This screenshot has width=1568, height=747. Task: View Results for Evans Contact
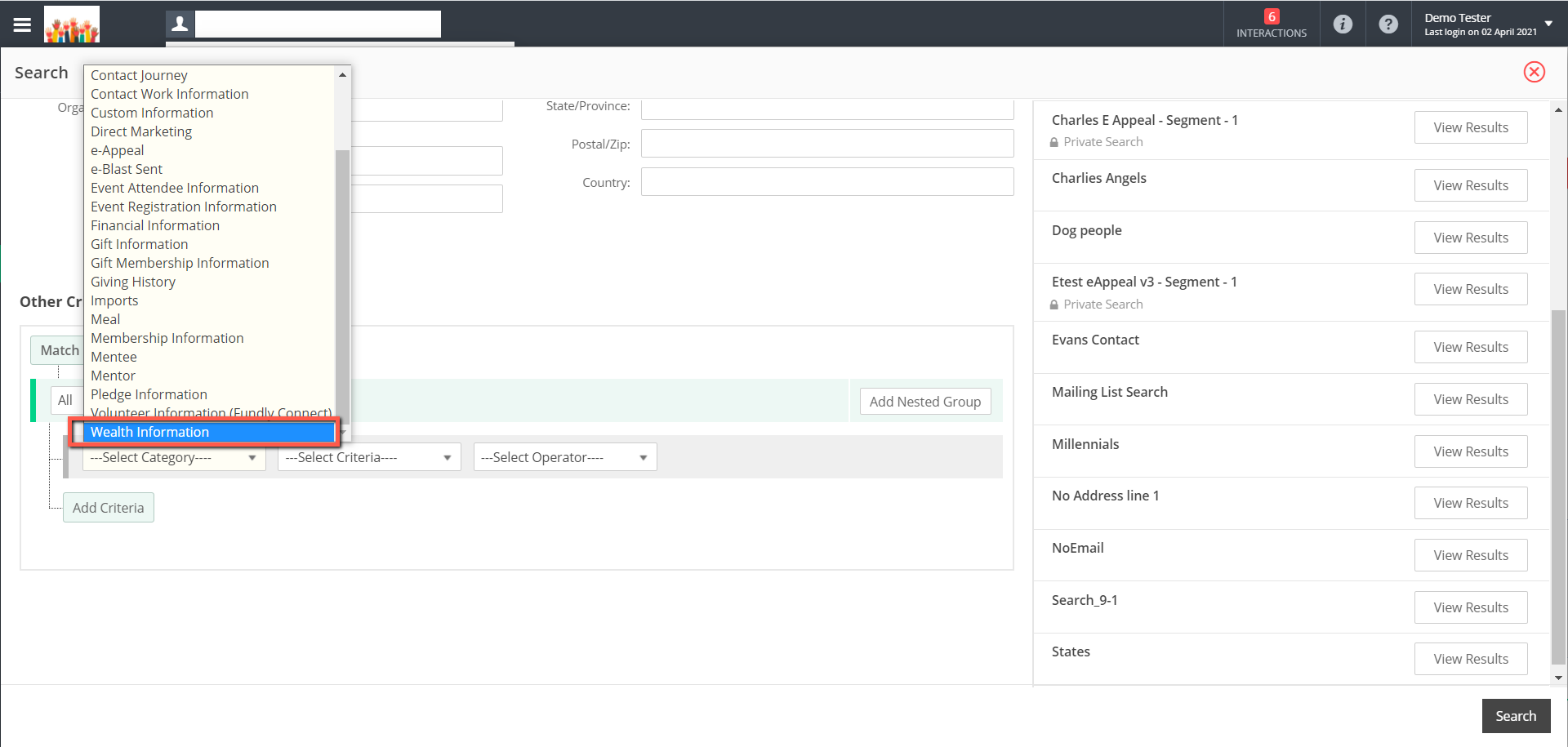pos(1471,347)
